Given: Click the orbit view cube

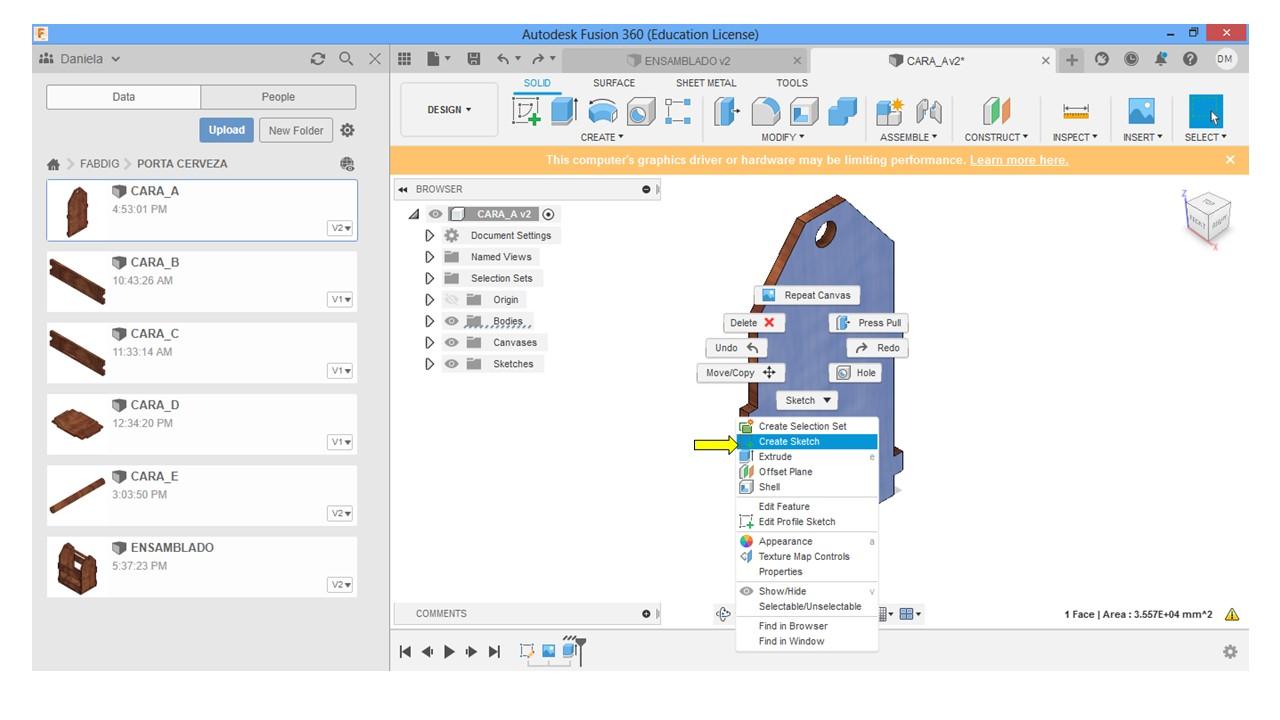Looking at the screenshot, I should [1206, 216].
